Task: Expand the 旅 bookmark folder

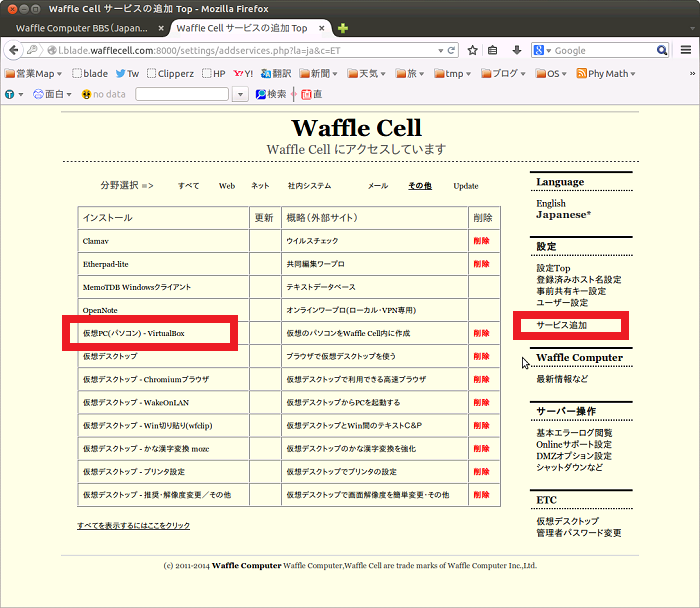Action: coord(410,74)
